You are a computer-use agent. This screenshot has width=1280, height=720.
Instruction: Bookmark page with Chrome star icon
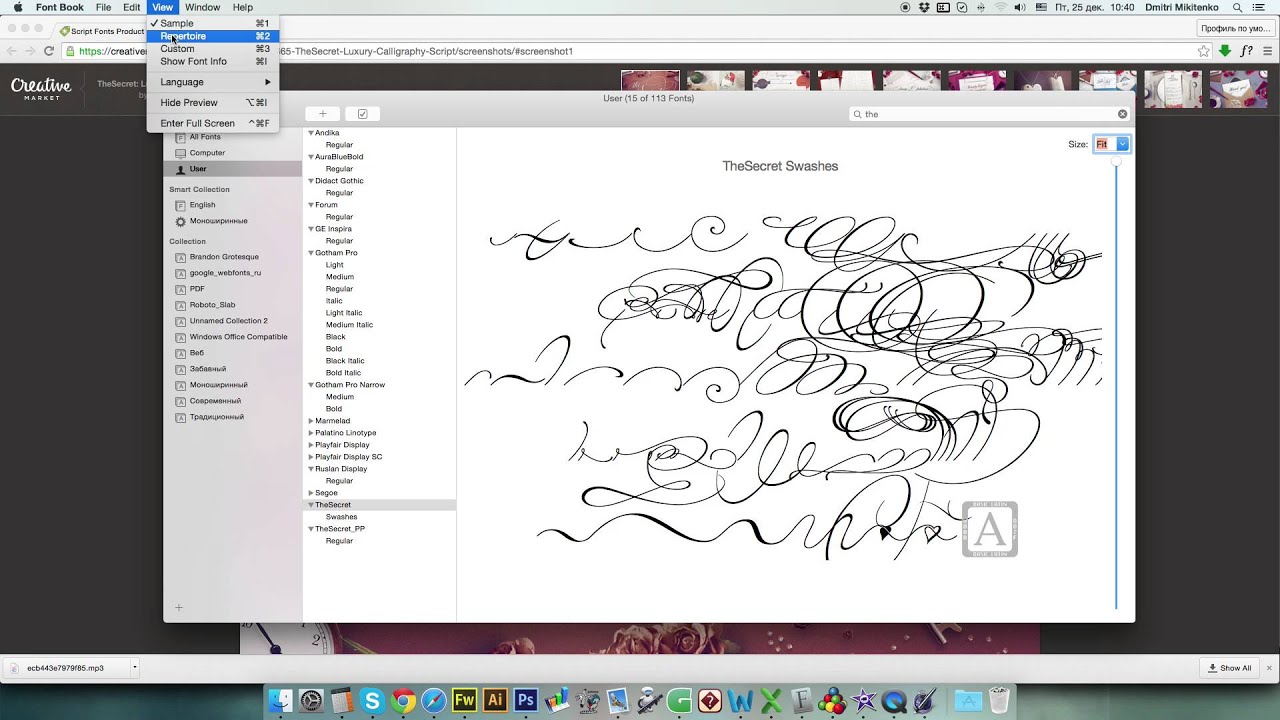1204,51
